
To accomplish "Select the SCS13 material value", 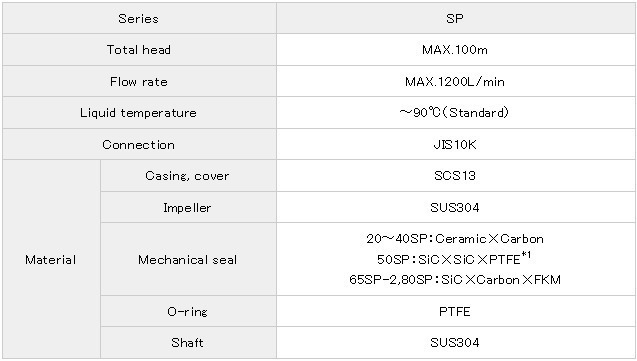I will click(455, 176).
